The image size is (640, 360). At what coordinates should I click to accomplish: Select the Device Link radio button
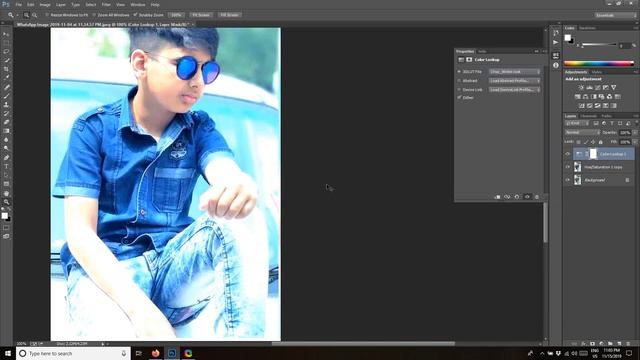tap(459, 90)
